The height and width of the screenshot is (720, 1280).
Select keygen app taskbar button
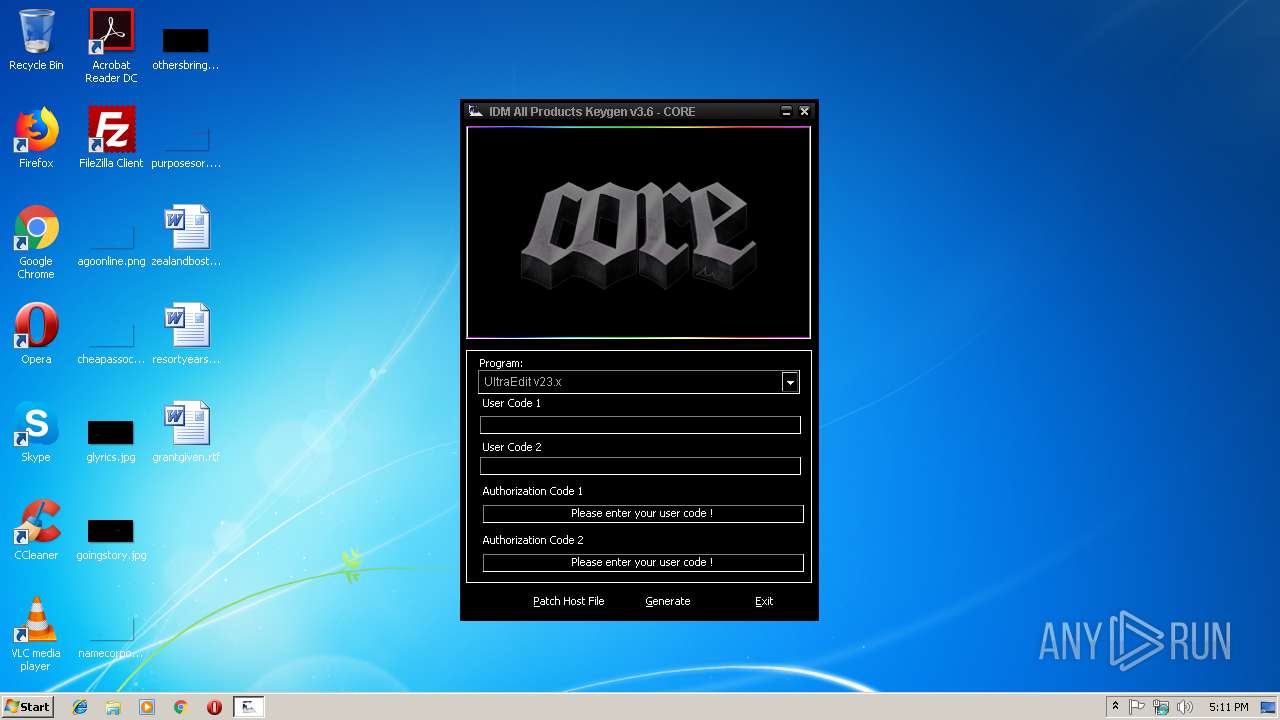249,707
